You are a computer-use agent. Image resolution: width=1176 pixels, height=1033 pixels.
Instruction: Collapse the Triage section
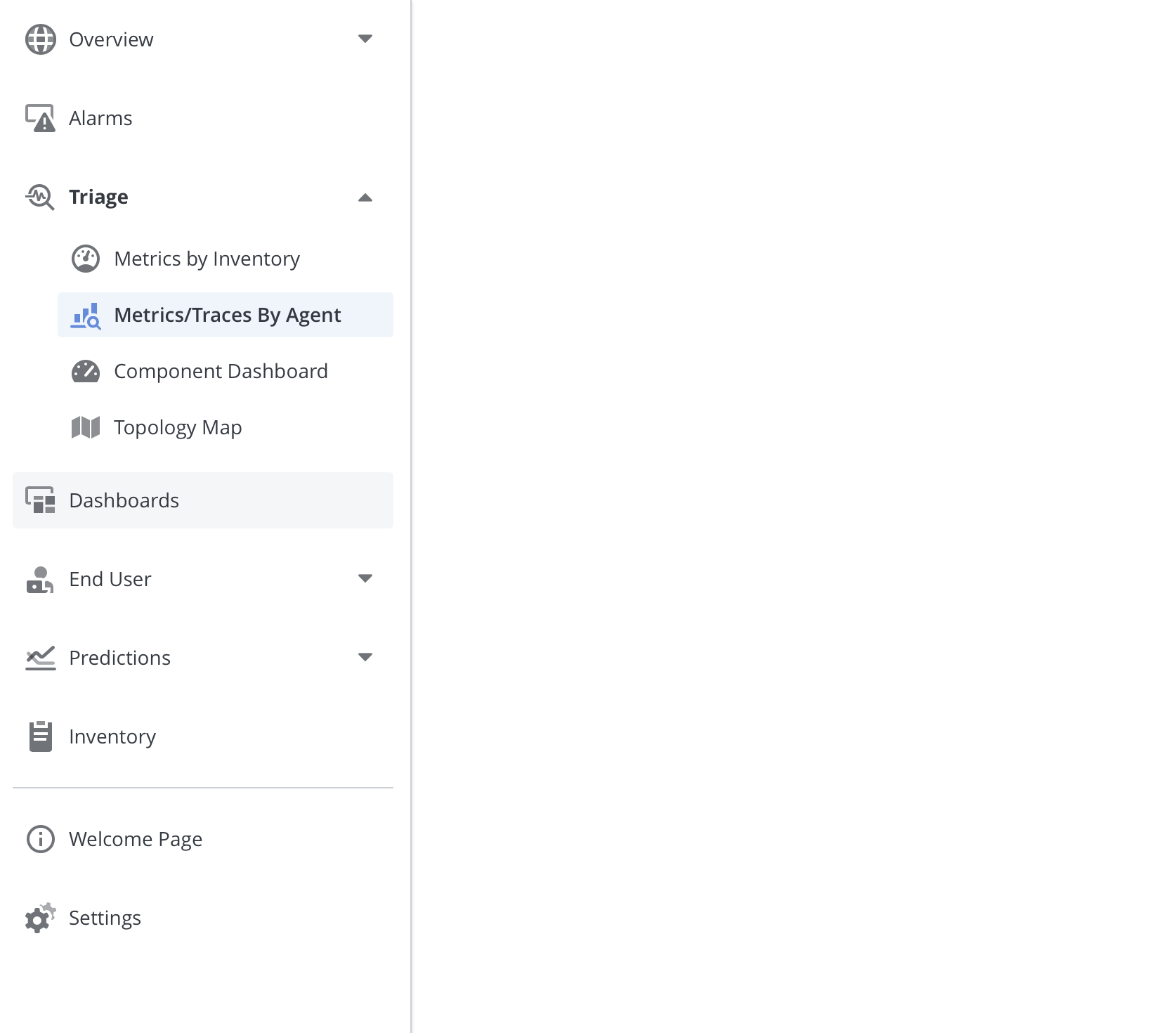pos(366,197)
